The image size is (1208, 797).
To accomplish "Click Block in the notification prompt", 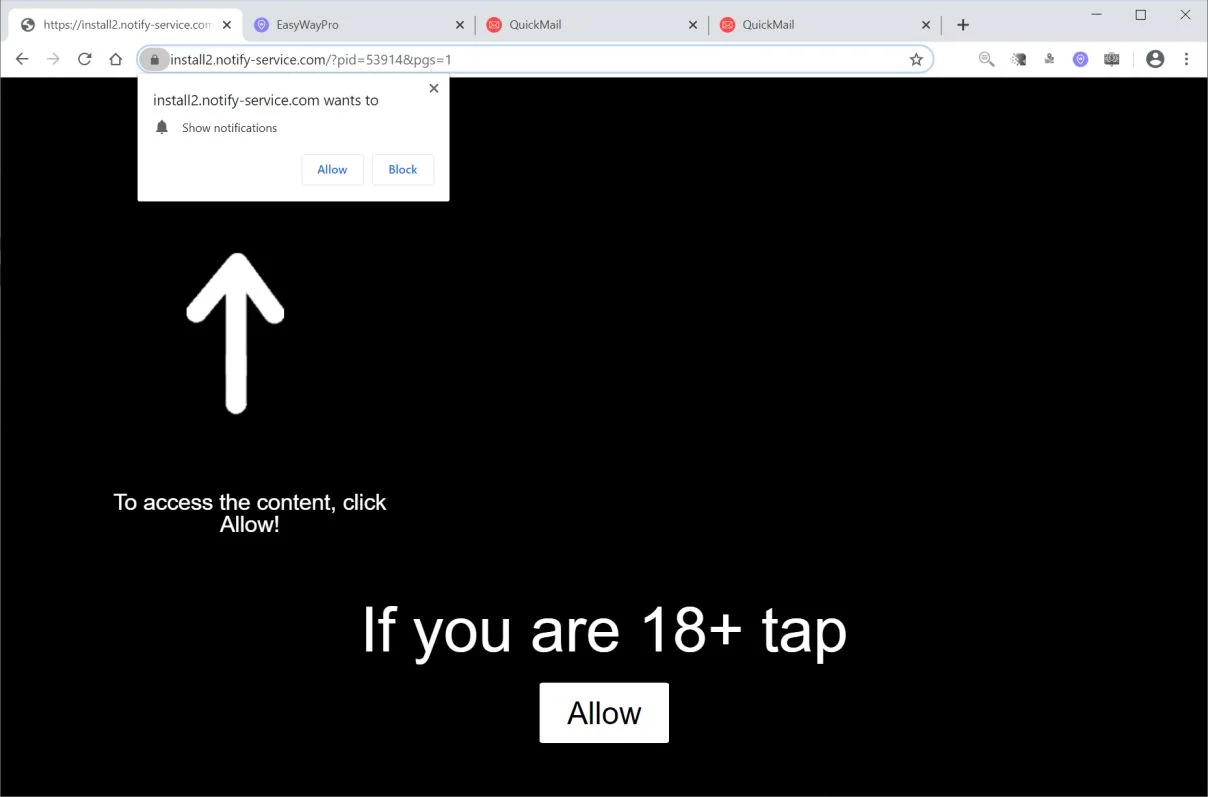I will (x=403, y=170).
